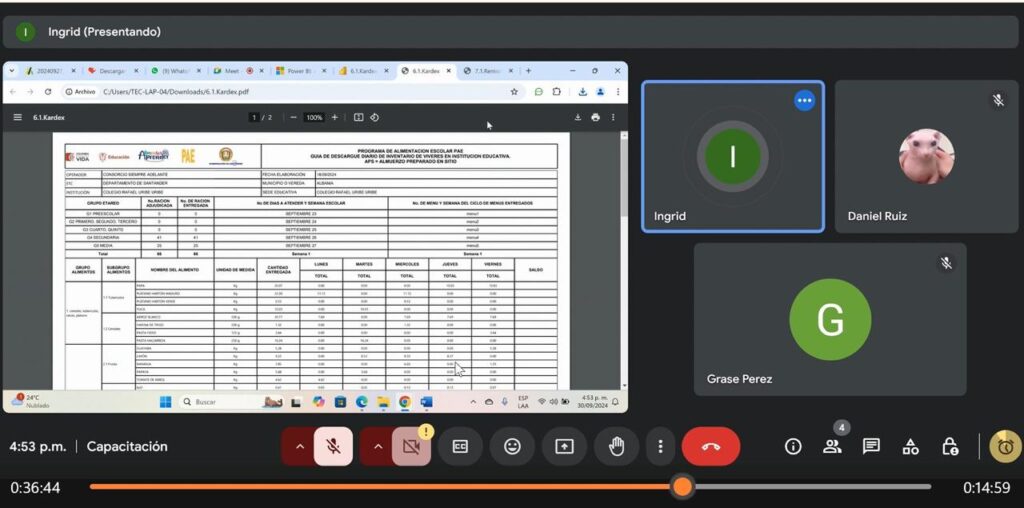The height and width of the screenshot is (508, 1024).
Task: Click the present screen icon
Action: (564, 447)
